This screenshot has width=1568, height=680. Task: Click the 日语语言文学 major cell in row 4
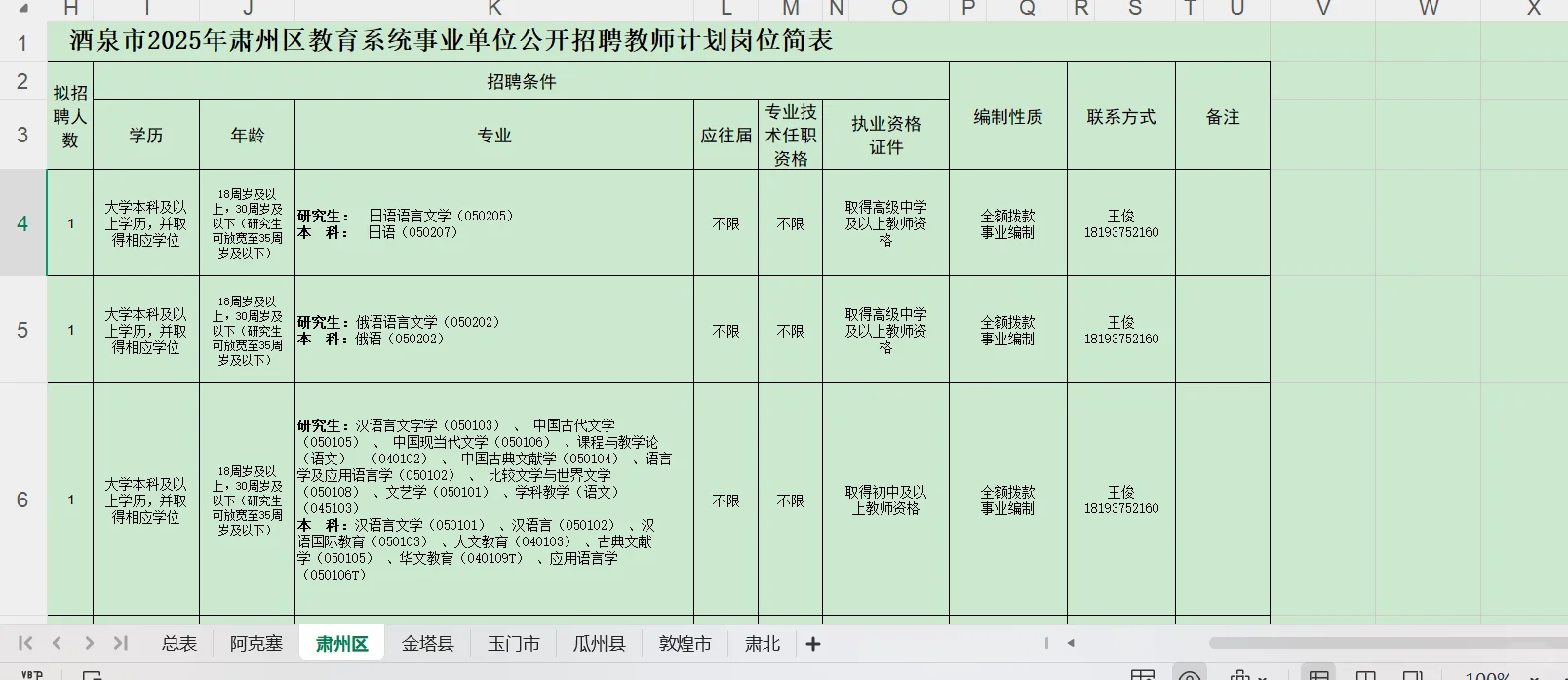(494, 223)
